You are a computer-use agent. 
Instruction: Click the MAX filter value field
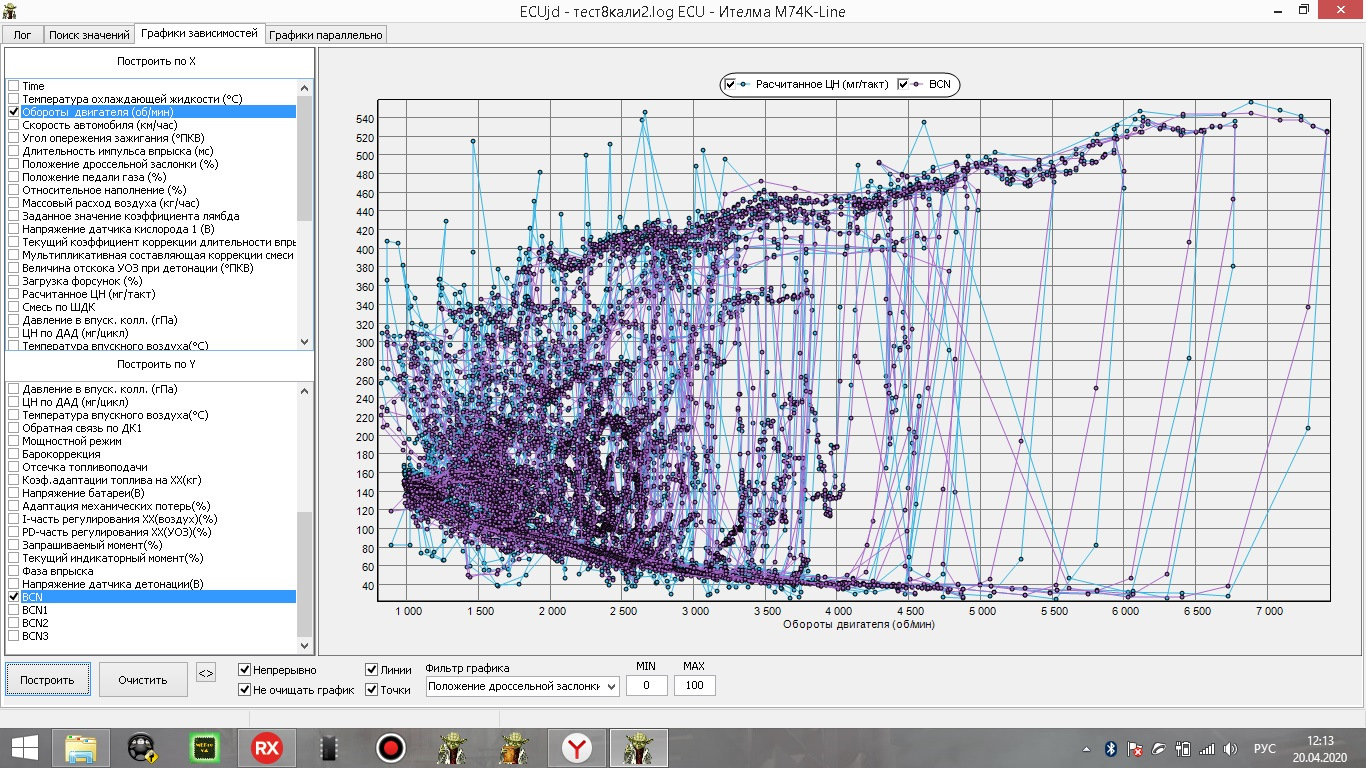pyautogui.click(x=694, y=686)
